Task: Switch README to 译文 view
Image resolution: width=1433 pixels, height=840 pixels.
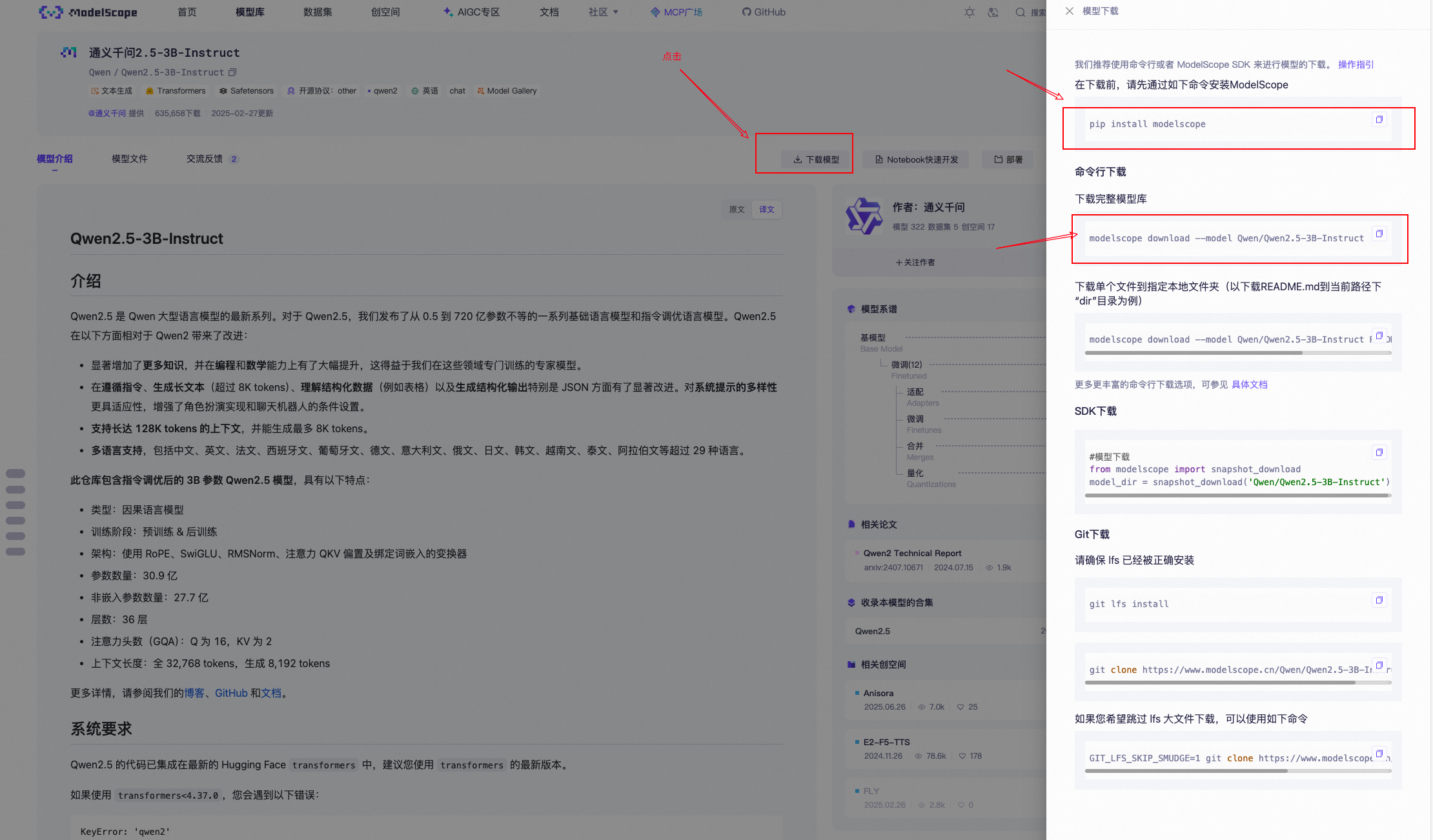Action: [x=766, y=210]
